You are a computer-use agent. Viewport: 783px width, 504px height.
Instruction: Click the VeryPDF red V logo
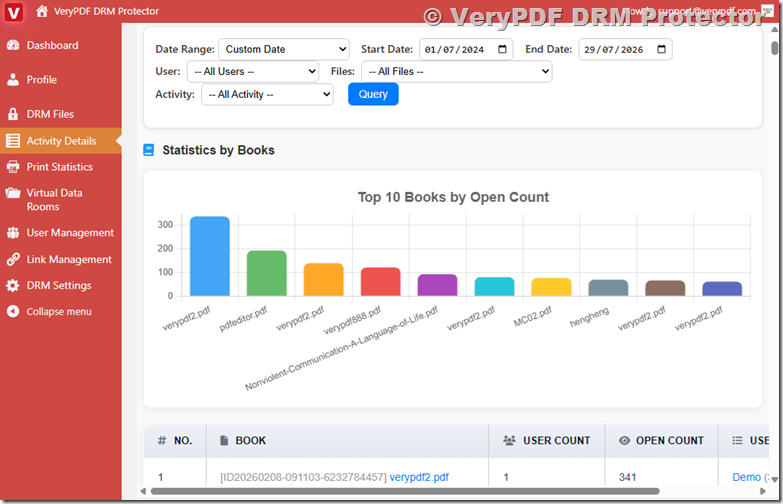(13, 12)
